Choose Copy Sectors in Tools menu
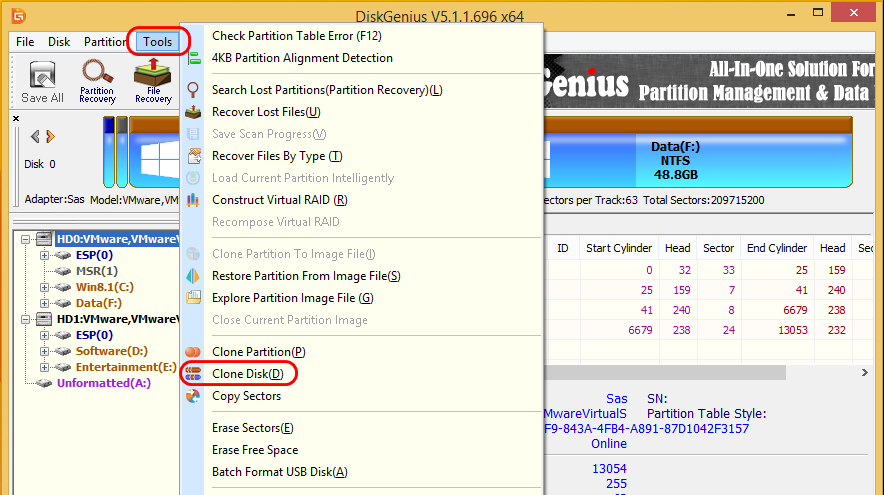The width and height of the screenshot is (884, 495). click(246, 396)
